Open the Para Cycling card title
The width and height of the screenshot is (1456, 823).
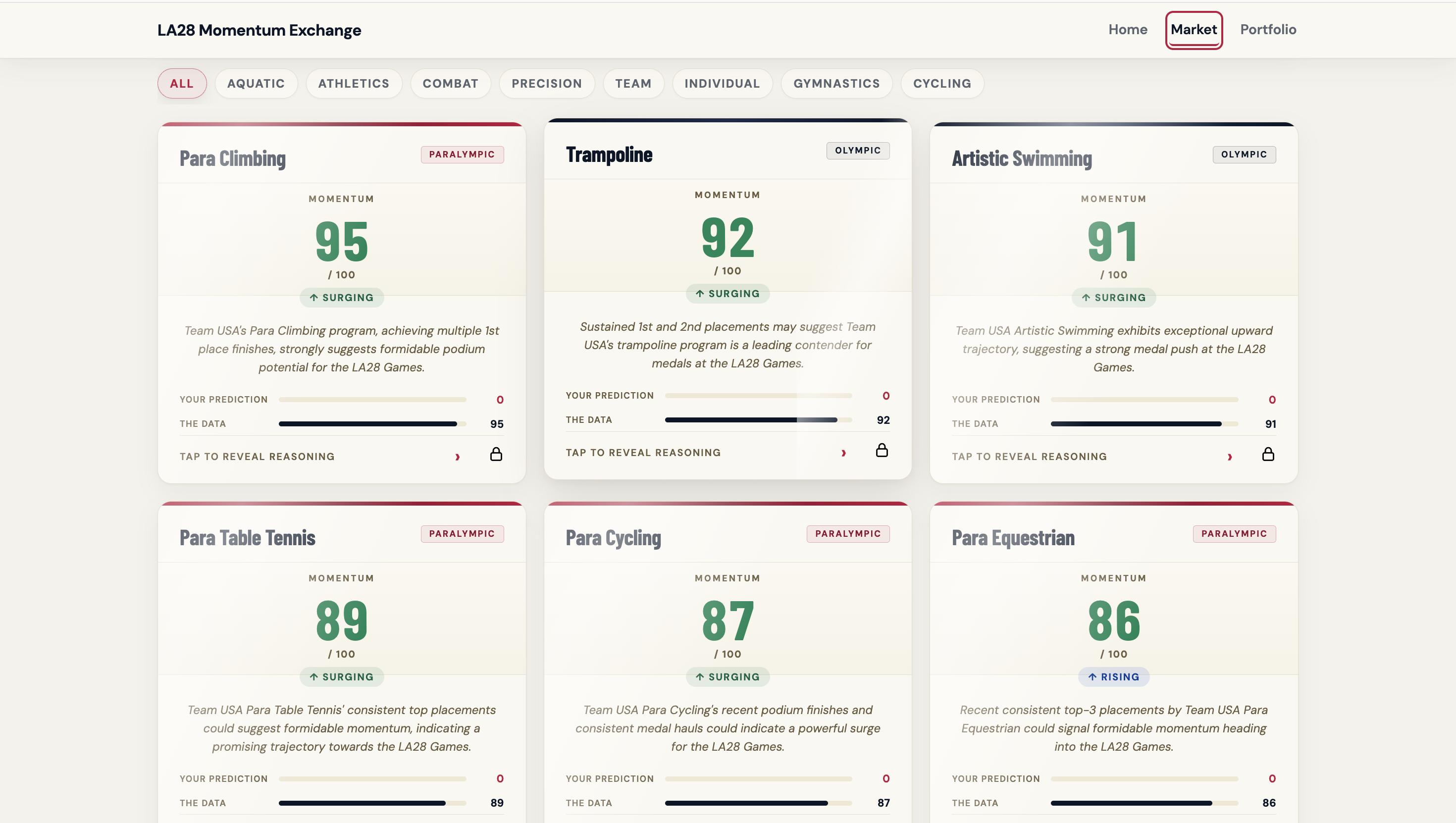[613, 538]
